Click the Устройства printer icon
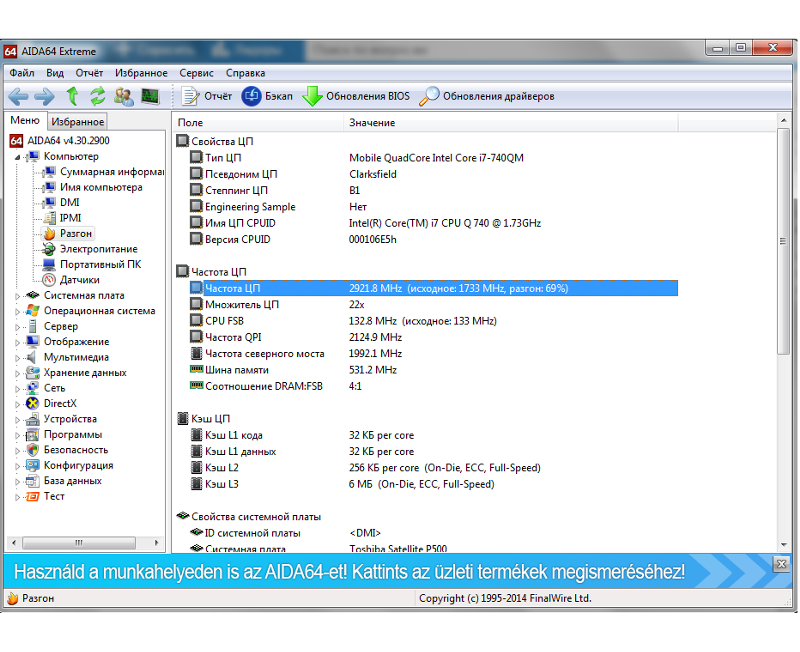The width and height of the screenshot is (800, 652). tap(33, 419)
